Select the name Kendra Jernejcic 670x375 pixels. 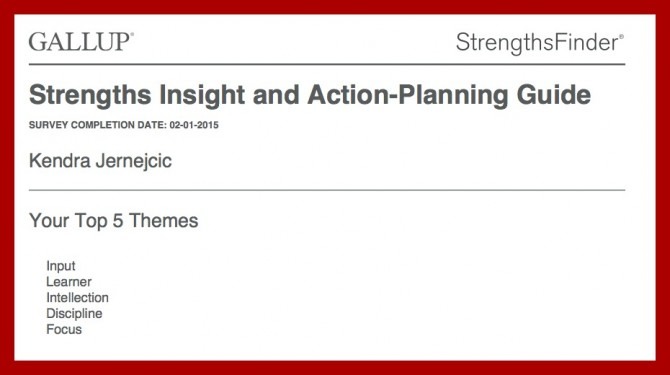click(x=100, y=161)
